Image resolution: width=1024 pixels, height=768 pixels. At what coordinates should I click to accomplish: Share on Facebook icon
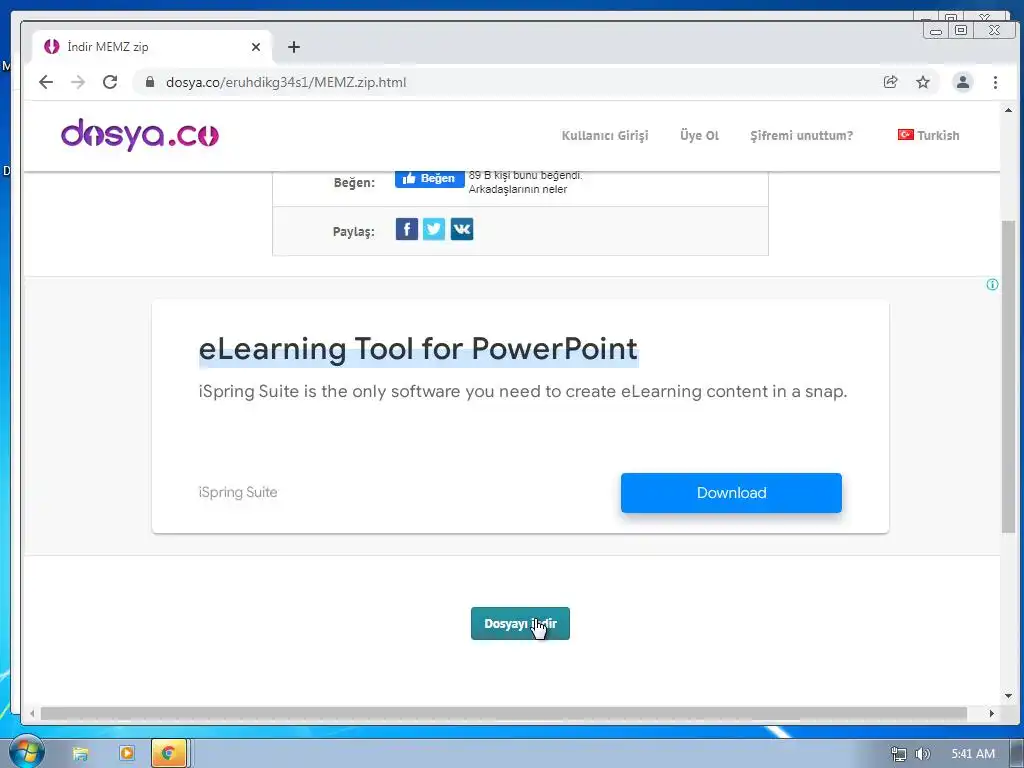pos(407,229)
